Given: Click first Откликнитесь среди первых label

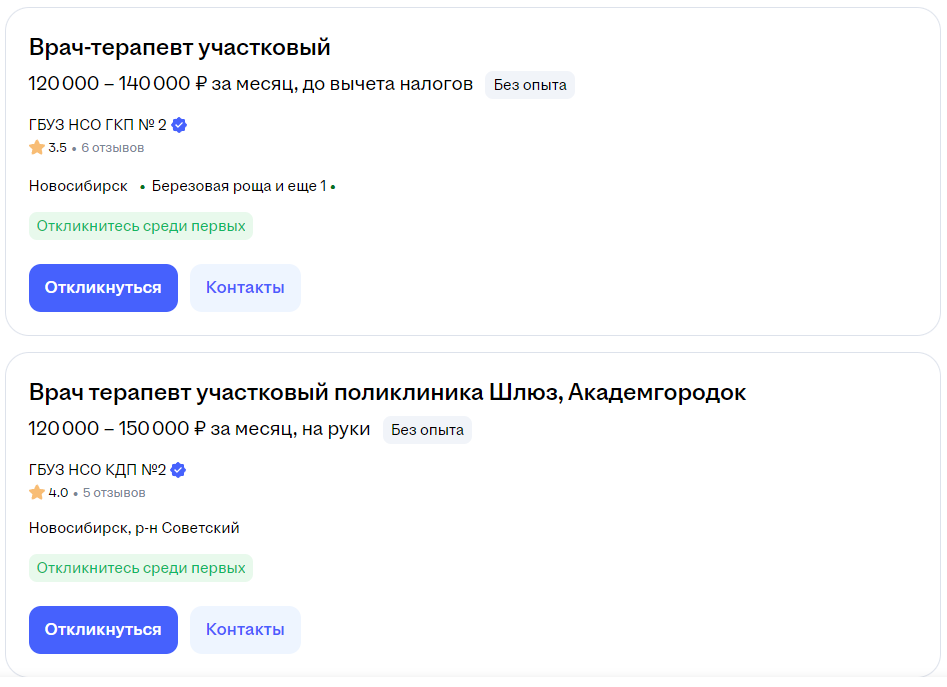Looking at the screenshot, I should click(141, 226).
